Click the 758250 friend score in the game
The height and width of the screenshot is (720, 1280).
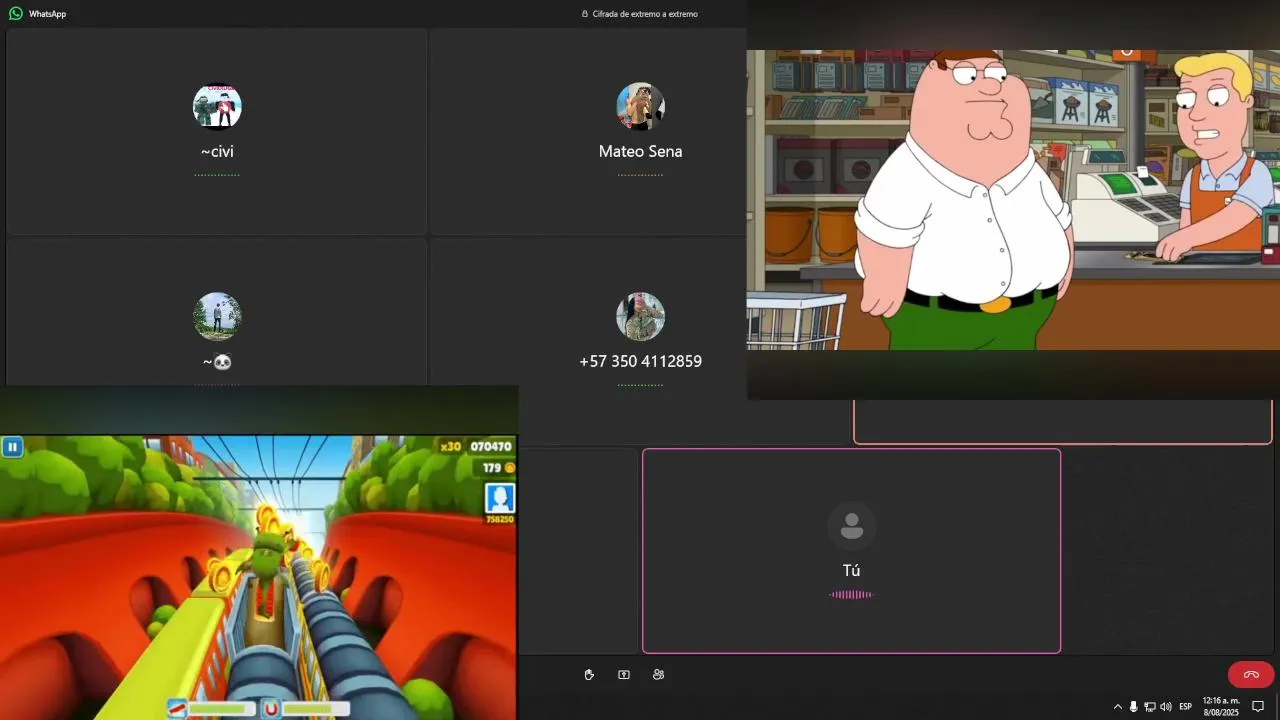[x=500, y=519]
